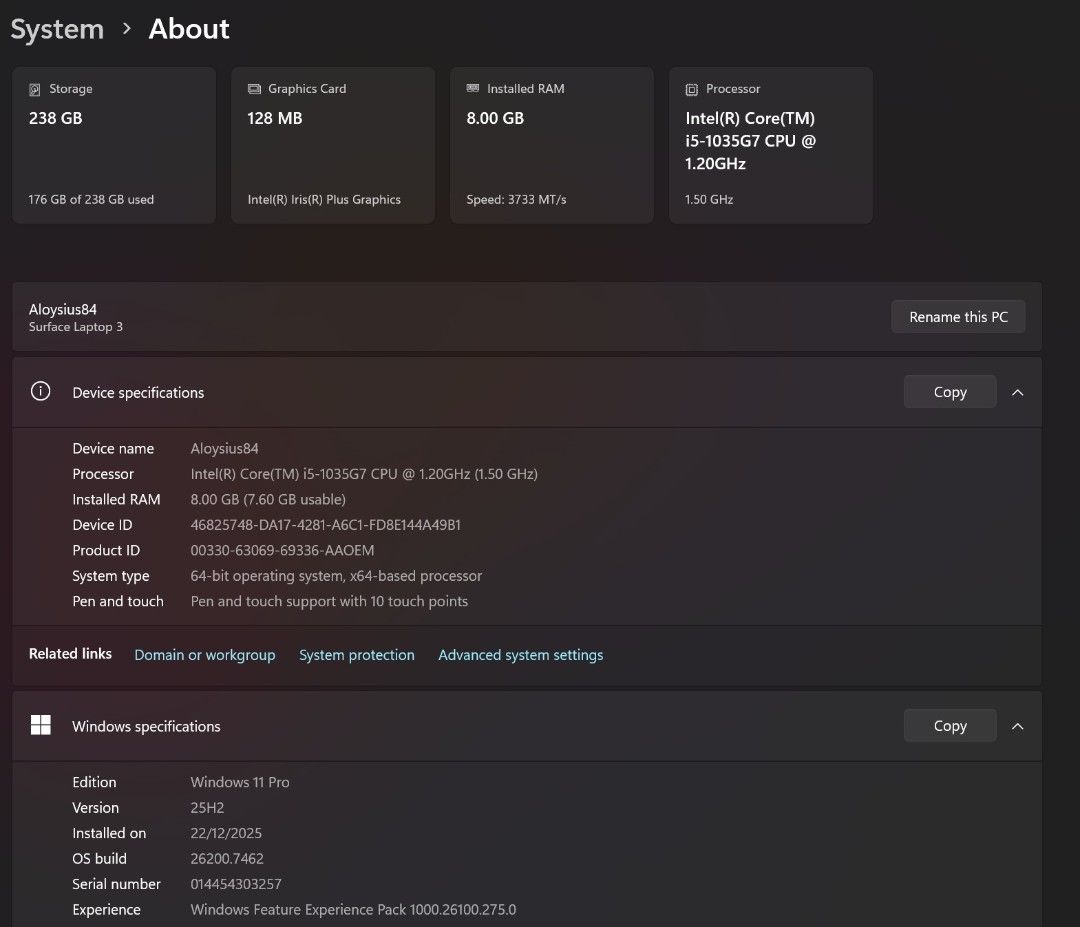Click the Storage card icon
1080x927 pixels.
pyautogui.click(x=34, y=90)
